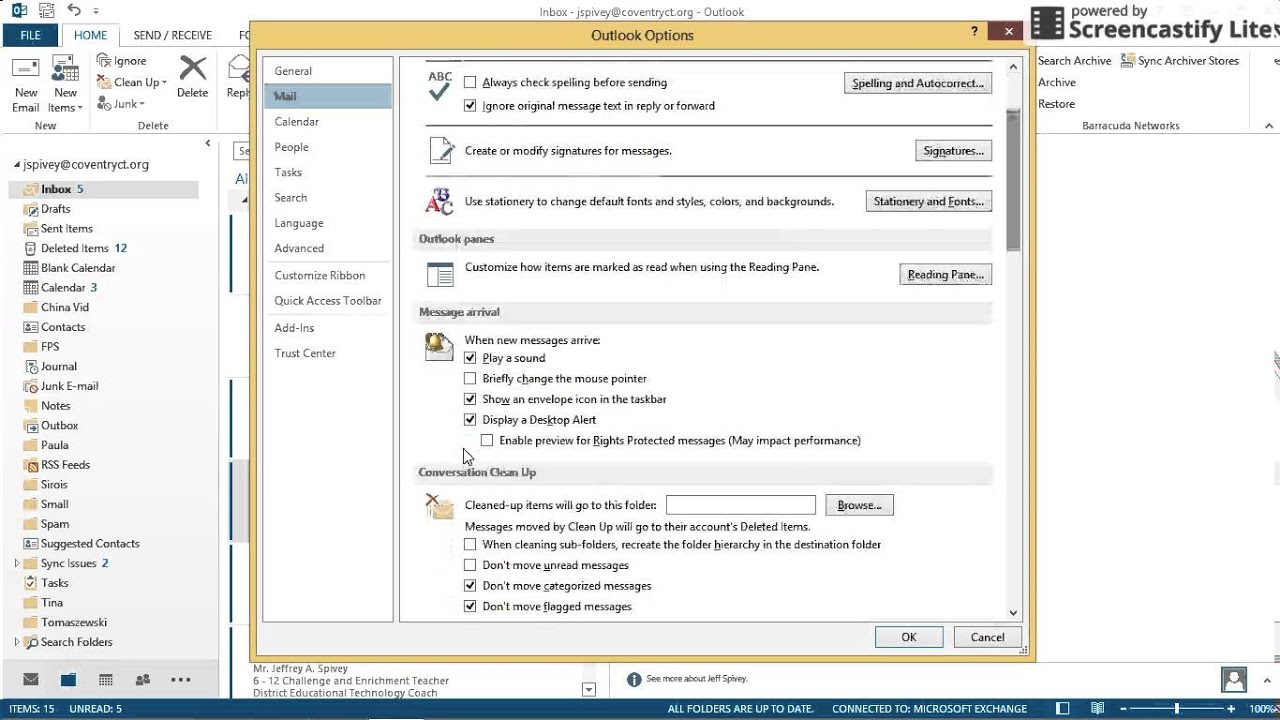Click the Stationery and Fonts button
Screen dimensions: 1280x720
[x=928, y=202]
